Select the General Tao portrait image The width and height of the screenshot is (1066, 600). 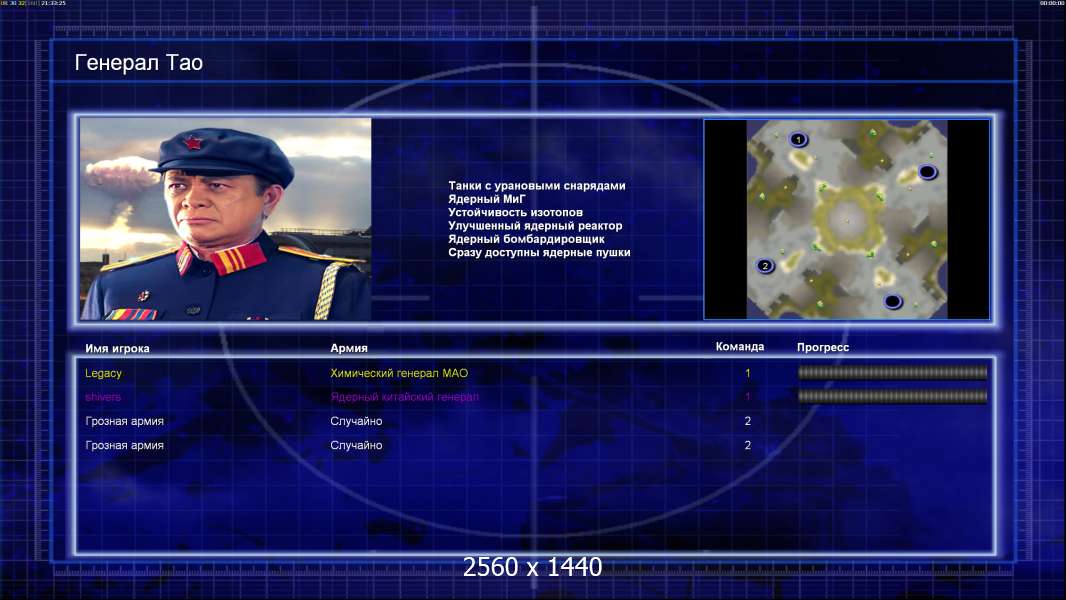[x=226, y=219]
